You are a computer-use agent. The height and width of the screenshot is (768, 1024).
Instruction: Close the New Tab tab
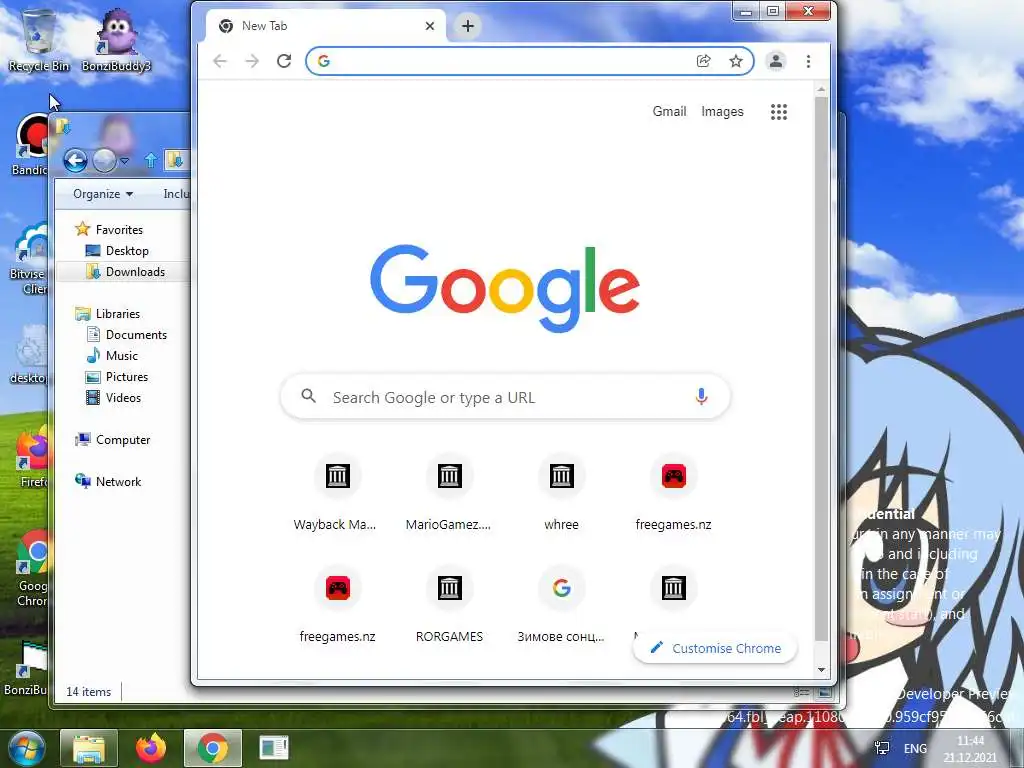tap(430, 26)
